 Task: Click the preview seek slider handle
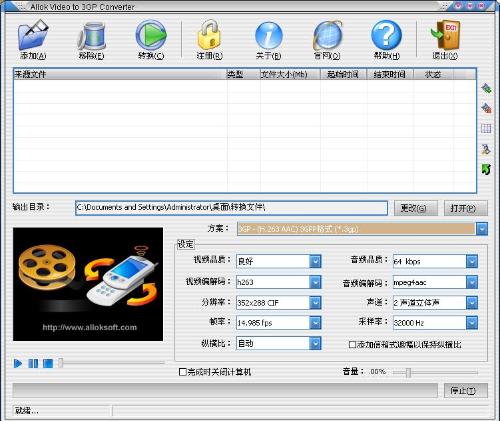tap(60, 363)
